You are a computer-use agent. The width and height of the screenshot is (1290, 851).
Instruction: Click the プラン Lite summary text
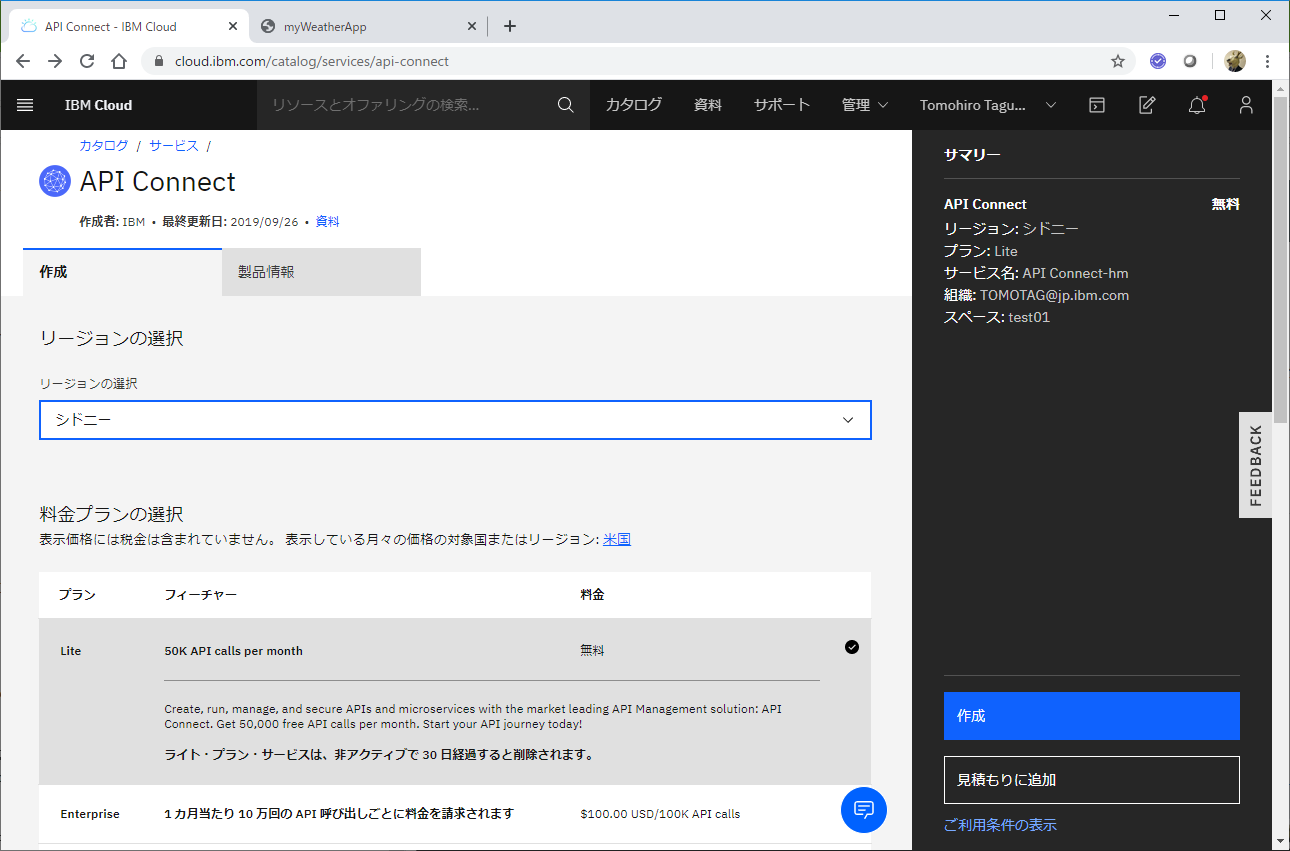[981, 251]
